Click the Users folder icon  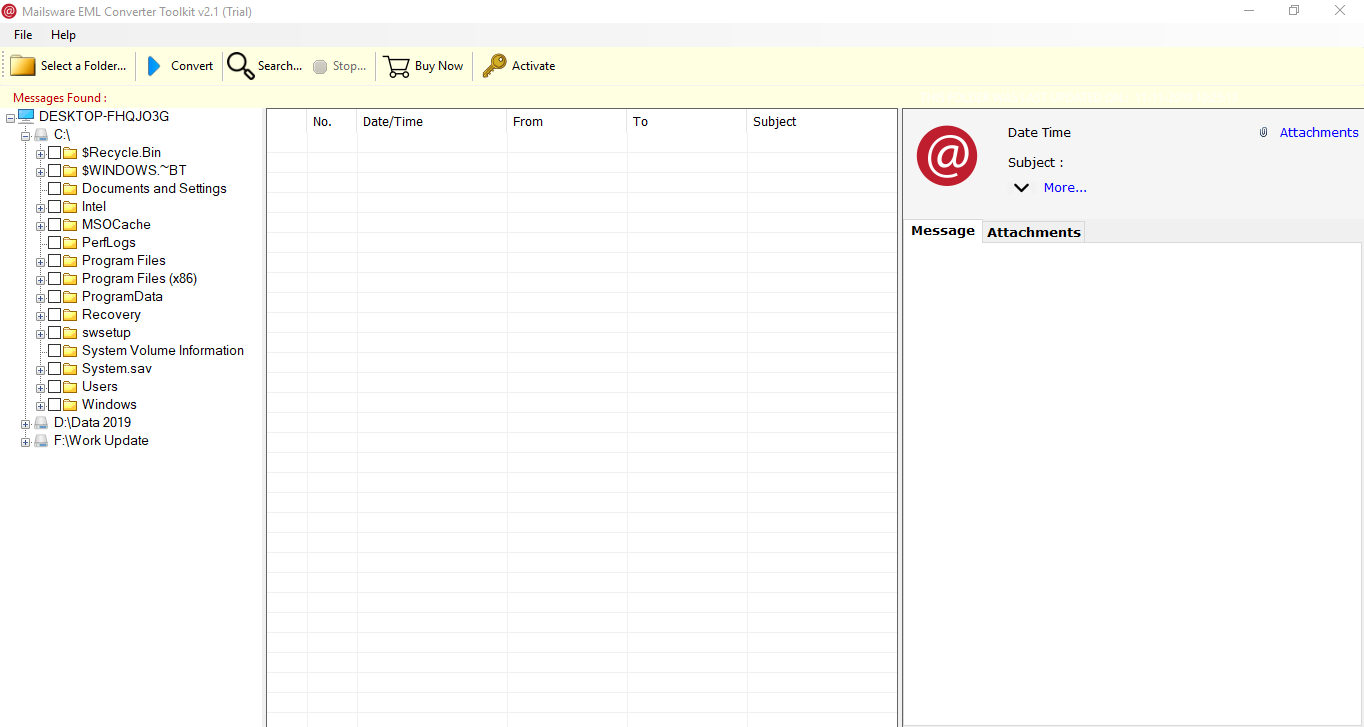[70, 387]
